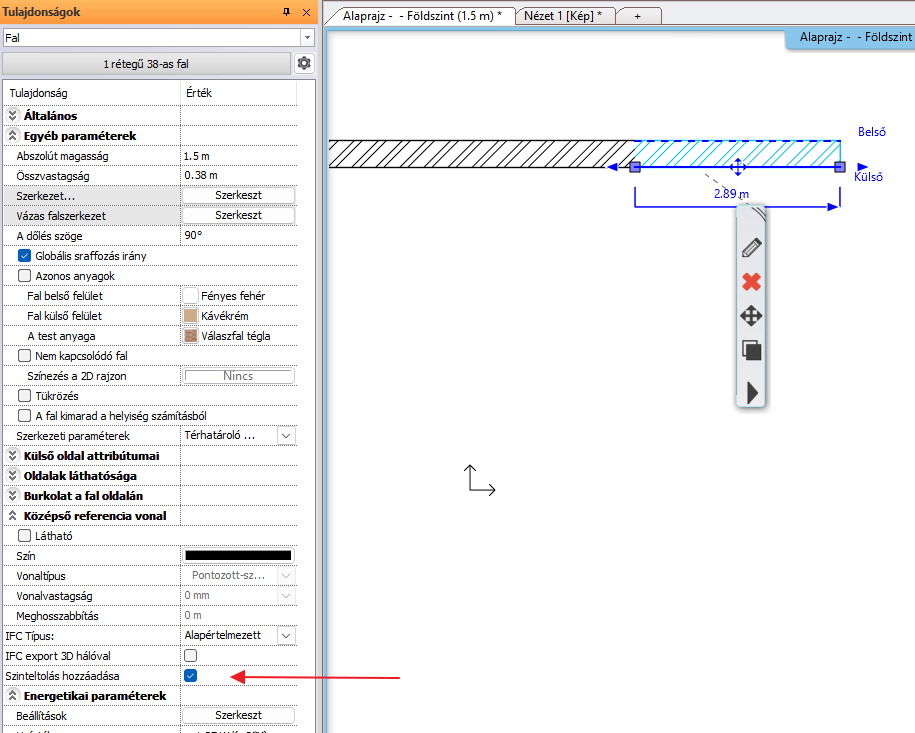Open the Fal element type dropdown

click(308, 38)
